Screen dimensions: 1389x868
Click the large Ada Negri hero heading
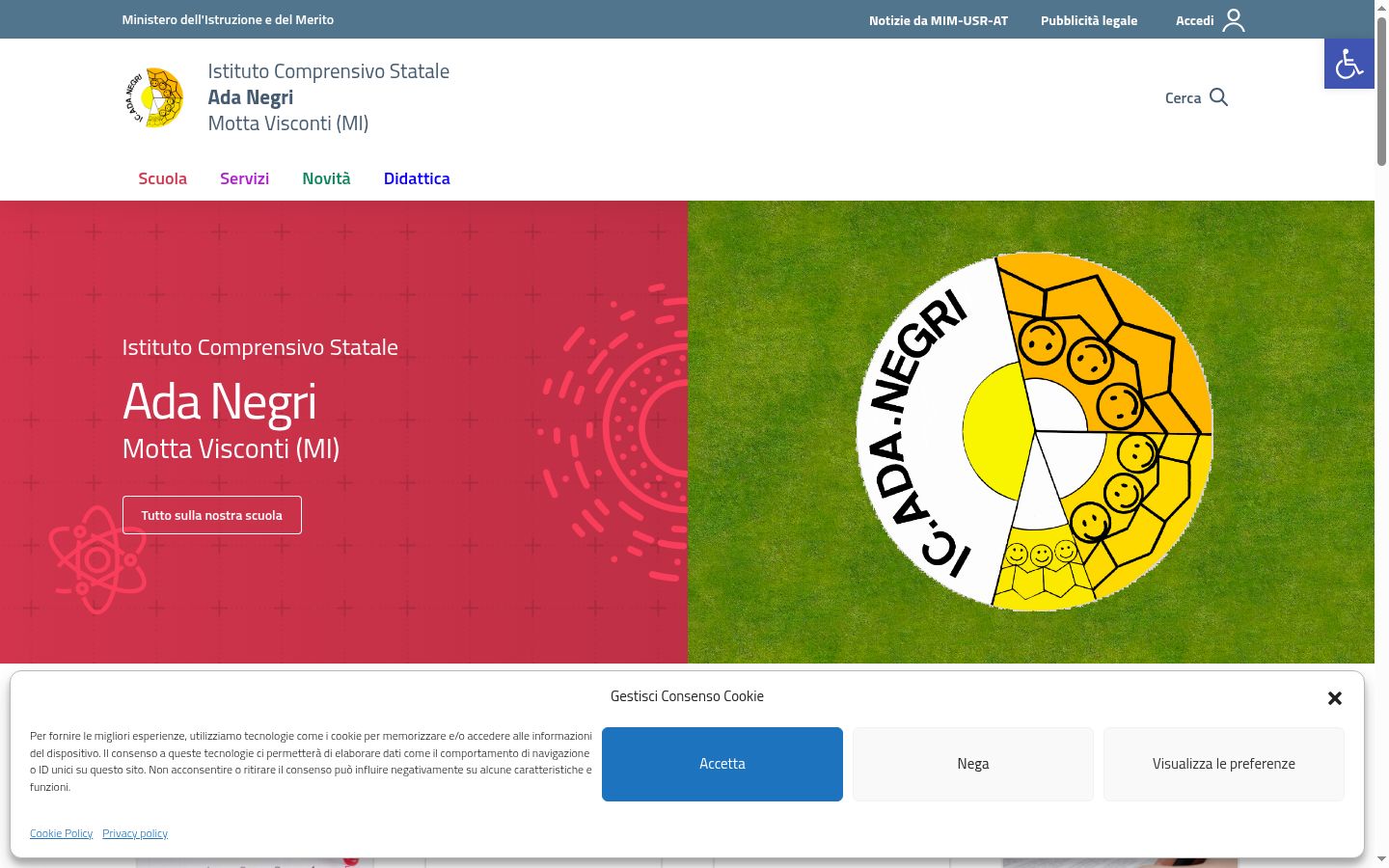(220, 401)
